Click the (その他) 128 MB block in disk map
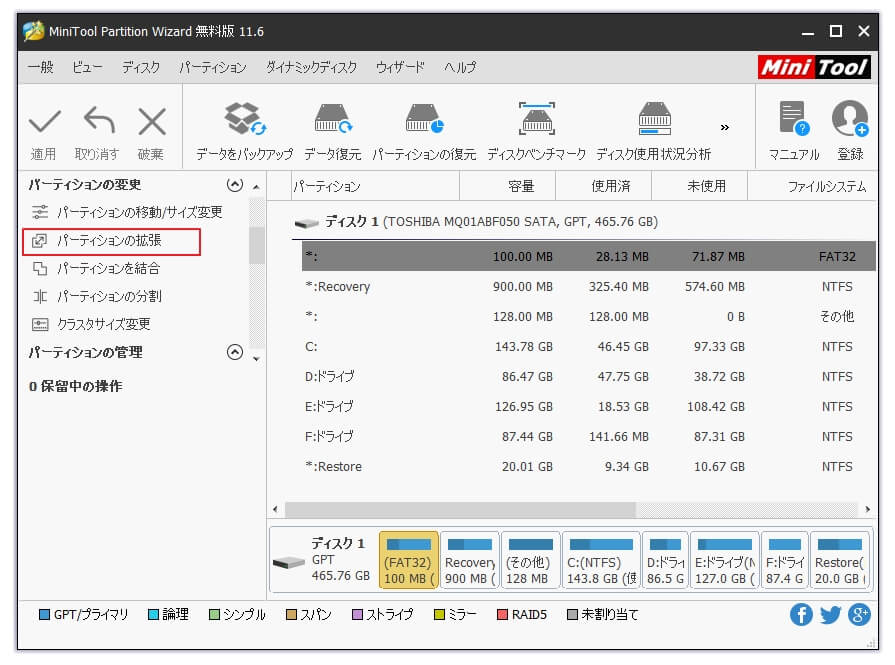The width and height of the screenshot is (895, 665). 531,560
